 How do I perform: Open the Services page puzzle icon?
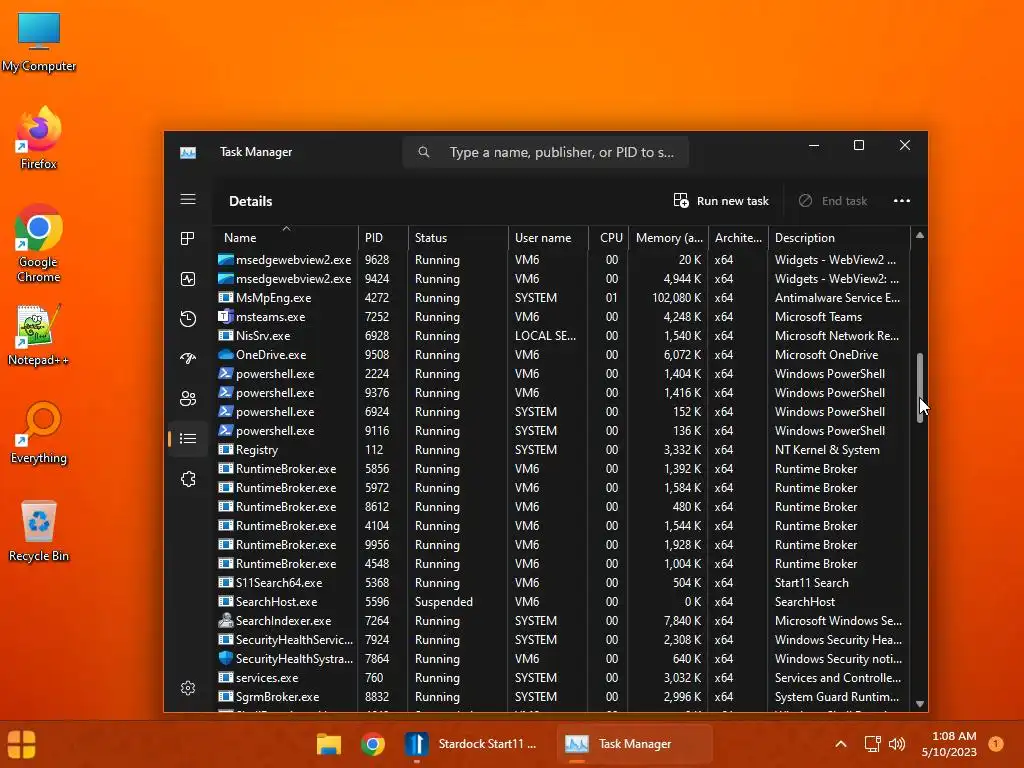tap(188, 479)
